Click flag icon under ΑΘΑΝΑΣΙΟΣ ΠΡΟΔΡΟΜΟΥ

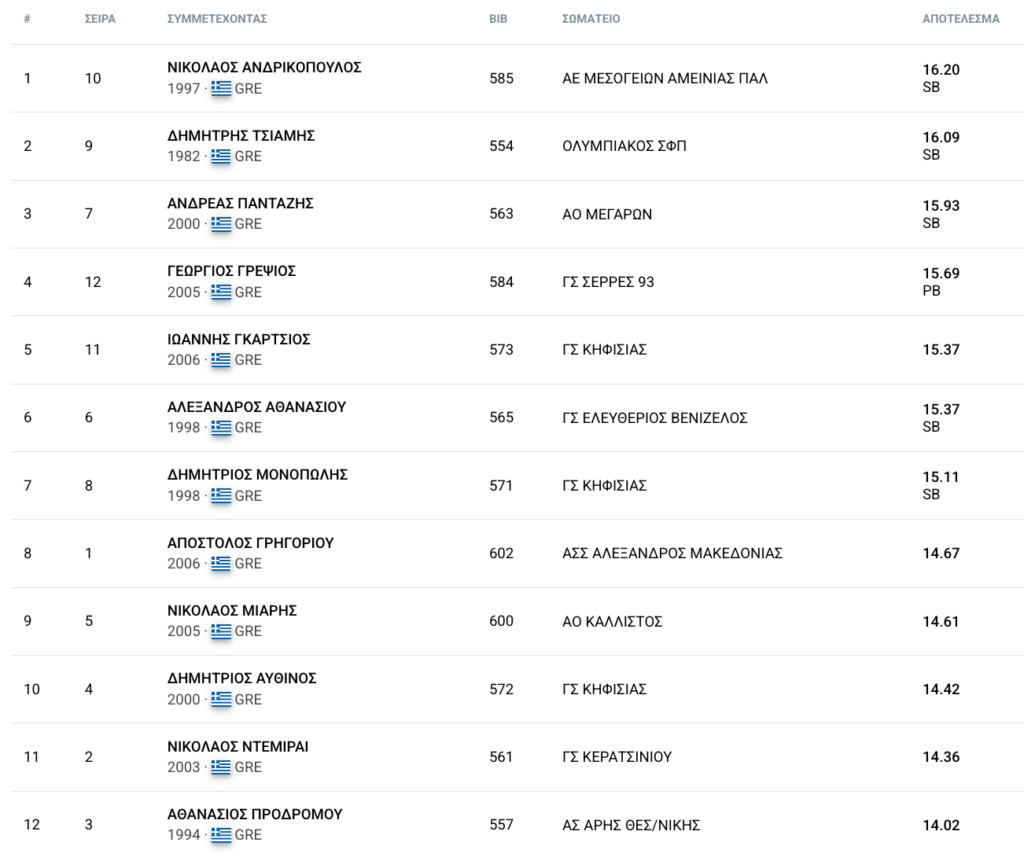221,835
